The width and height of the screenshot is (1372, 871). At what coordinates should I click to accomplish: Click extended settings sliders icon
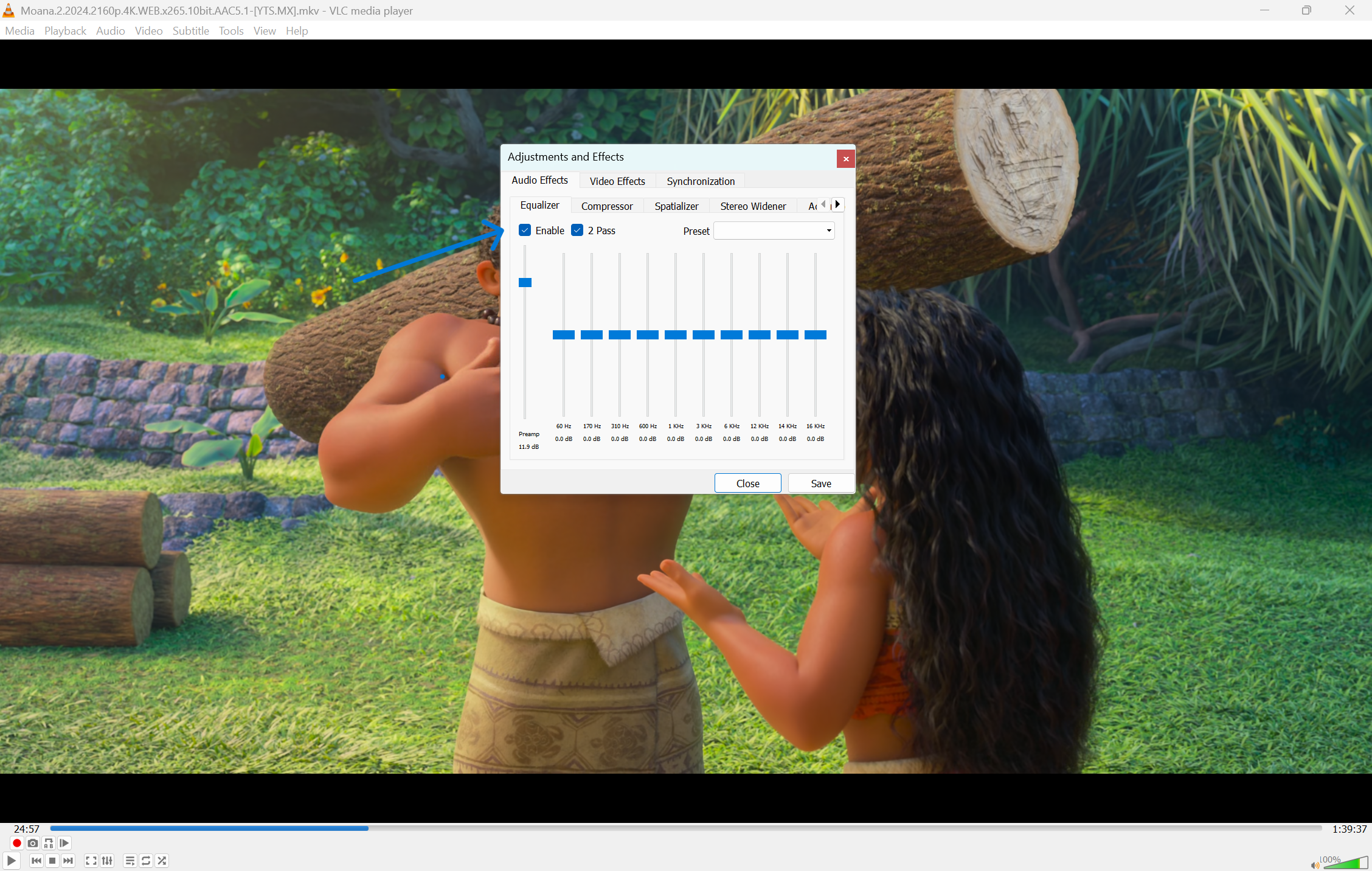tap(107, 861)
